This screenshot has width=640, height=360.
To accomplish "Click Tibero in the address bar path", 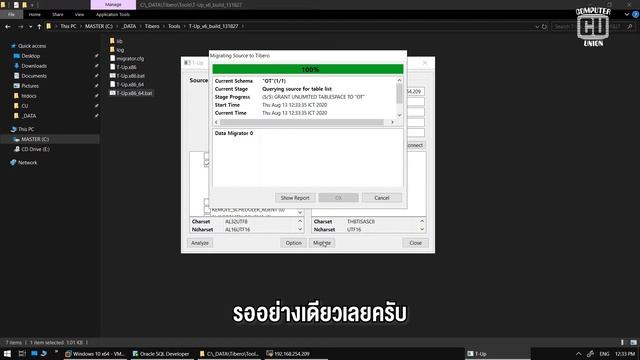I will [x=152, y=26].
